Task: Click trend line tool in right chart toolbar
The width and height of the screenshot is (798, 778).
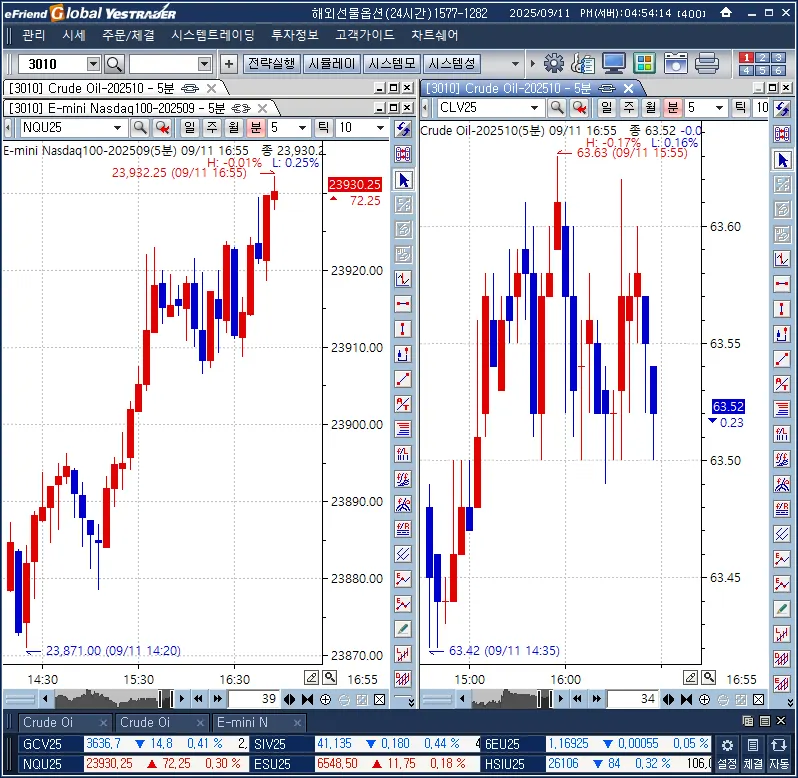Action: 782,359
